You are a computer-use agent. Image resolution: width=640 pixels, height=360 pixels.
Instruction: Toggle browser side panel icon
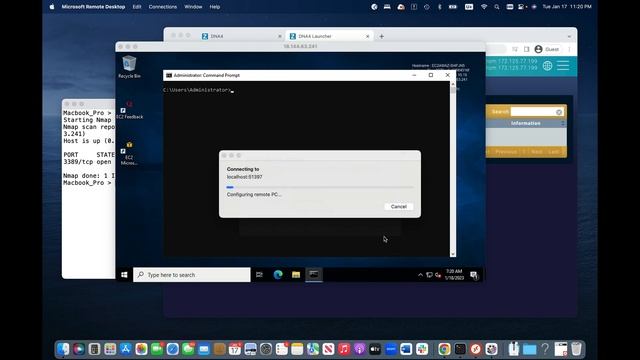click(x=527, y=49)
